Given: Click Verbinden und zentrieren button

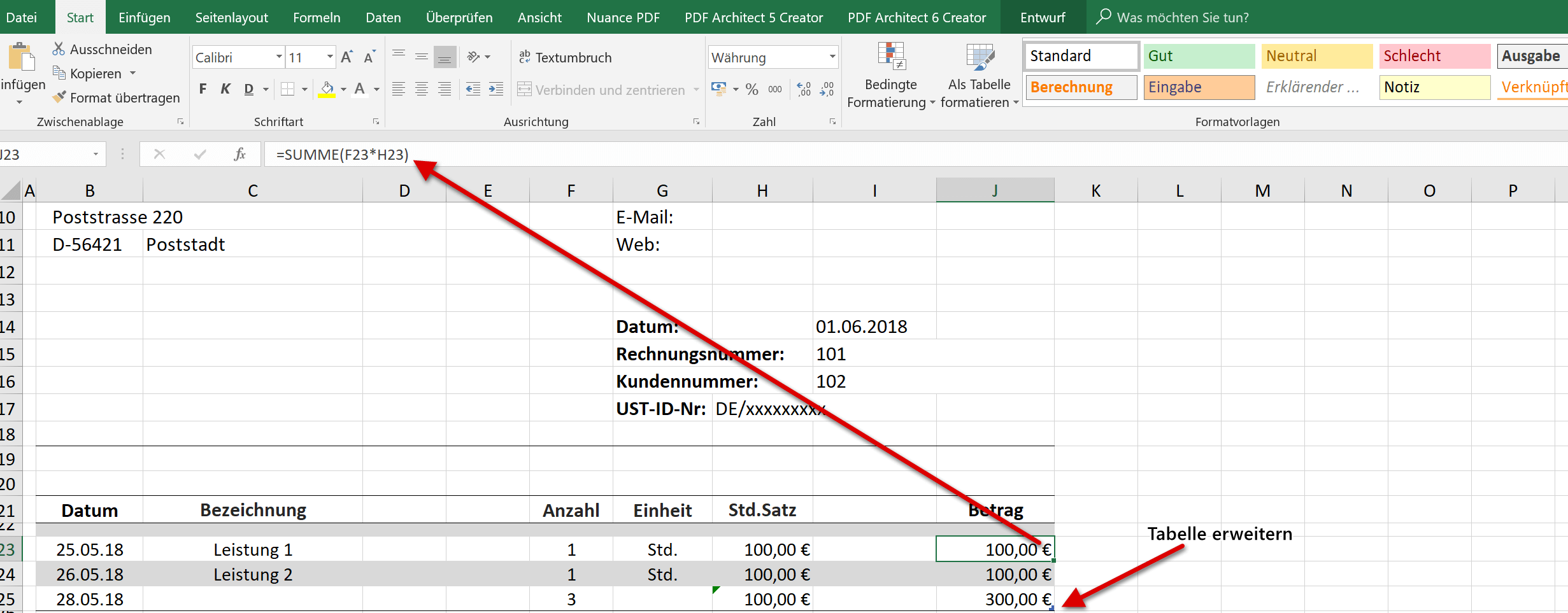Looking at the screenshot, I should pyautogui.click(x=602, y=90).
